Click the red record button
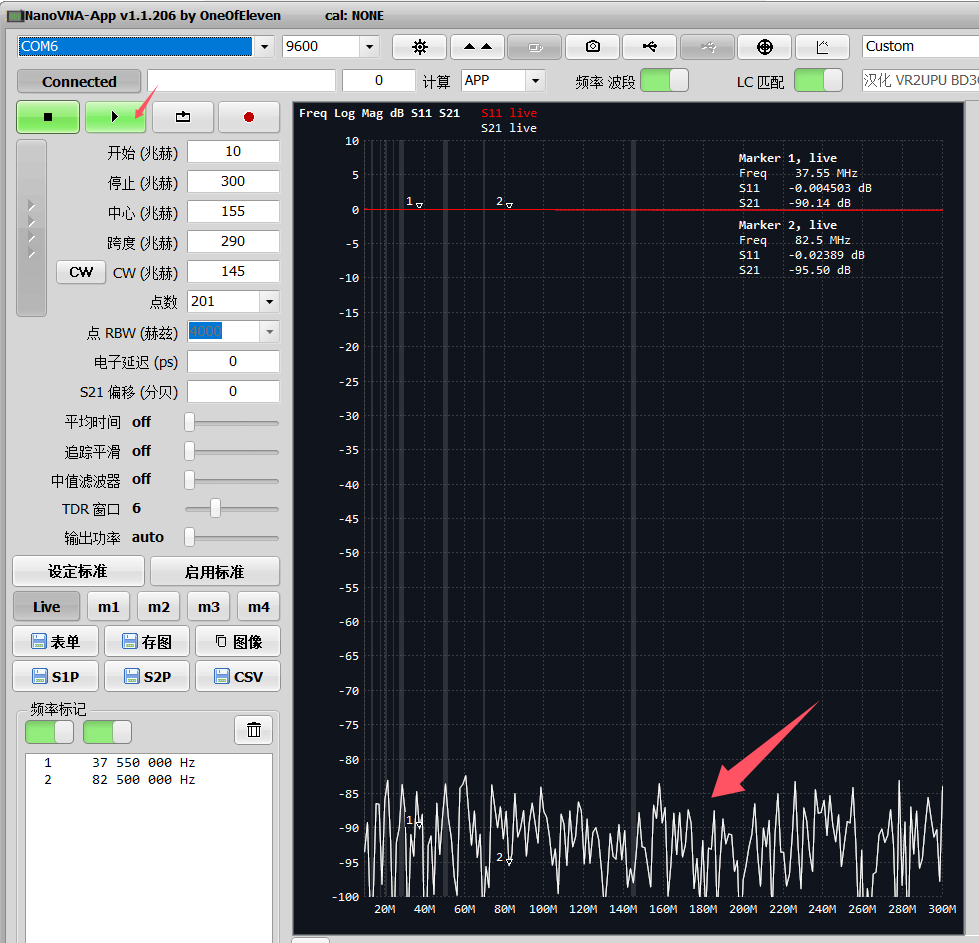 click(249, 117)
